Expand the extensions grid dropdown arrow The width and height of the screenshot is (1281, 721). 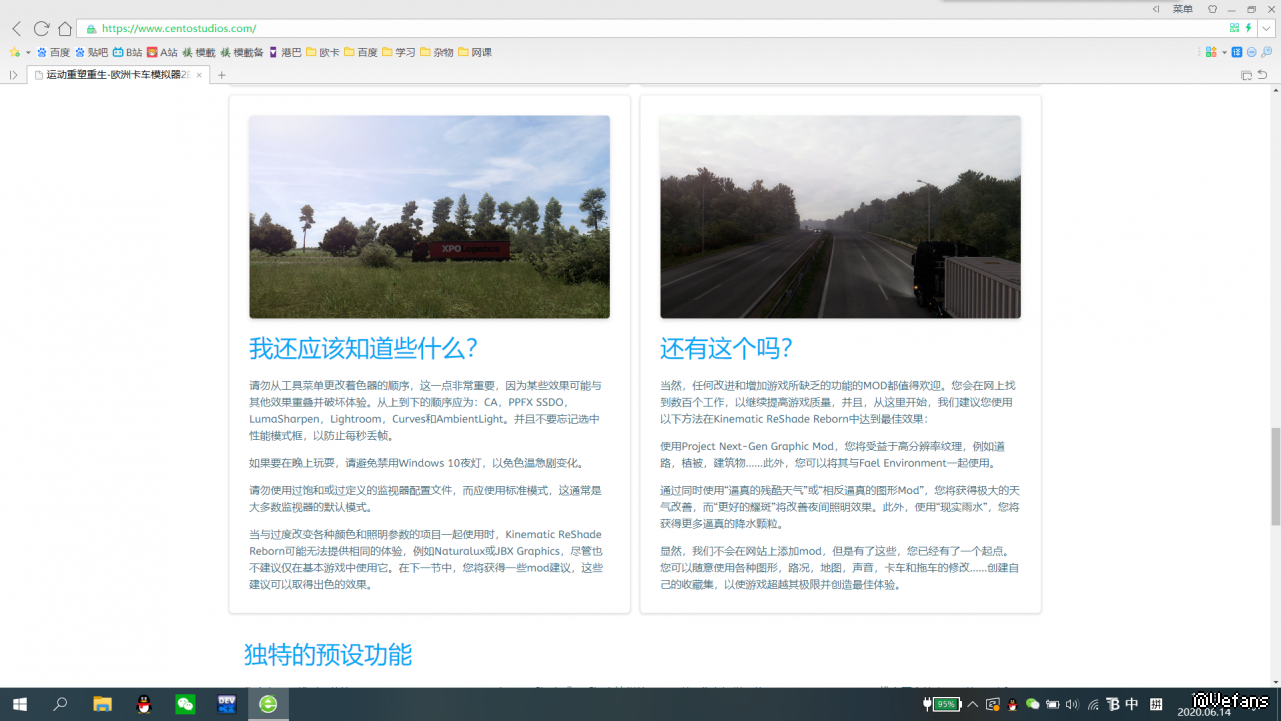click(x=1223, y=52)
